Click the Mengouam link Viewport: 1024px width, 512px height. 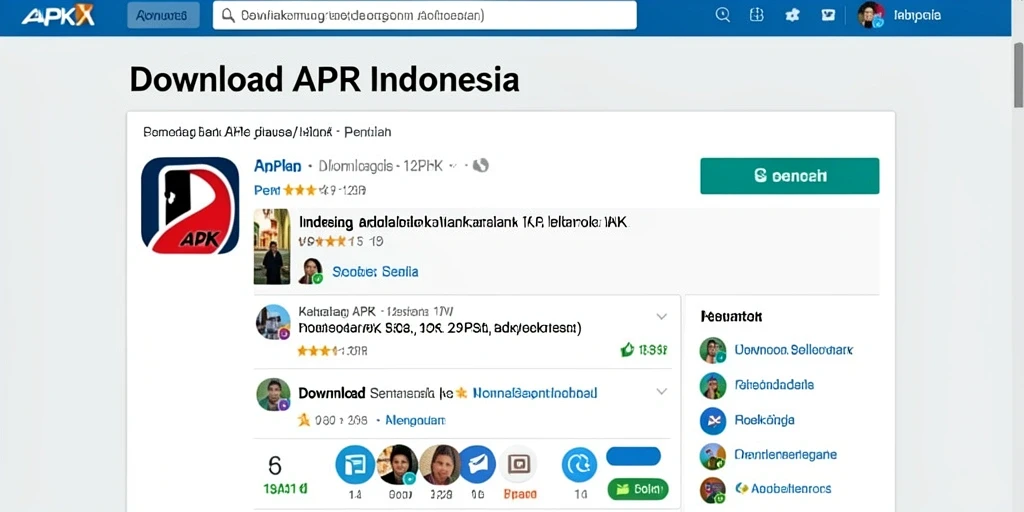point(415,421)
